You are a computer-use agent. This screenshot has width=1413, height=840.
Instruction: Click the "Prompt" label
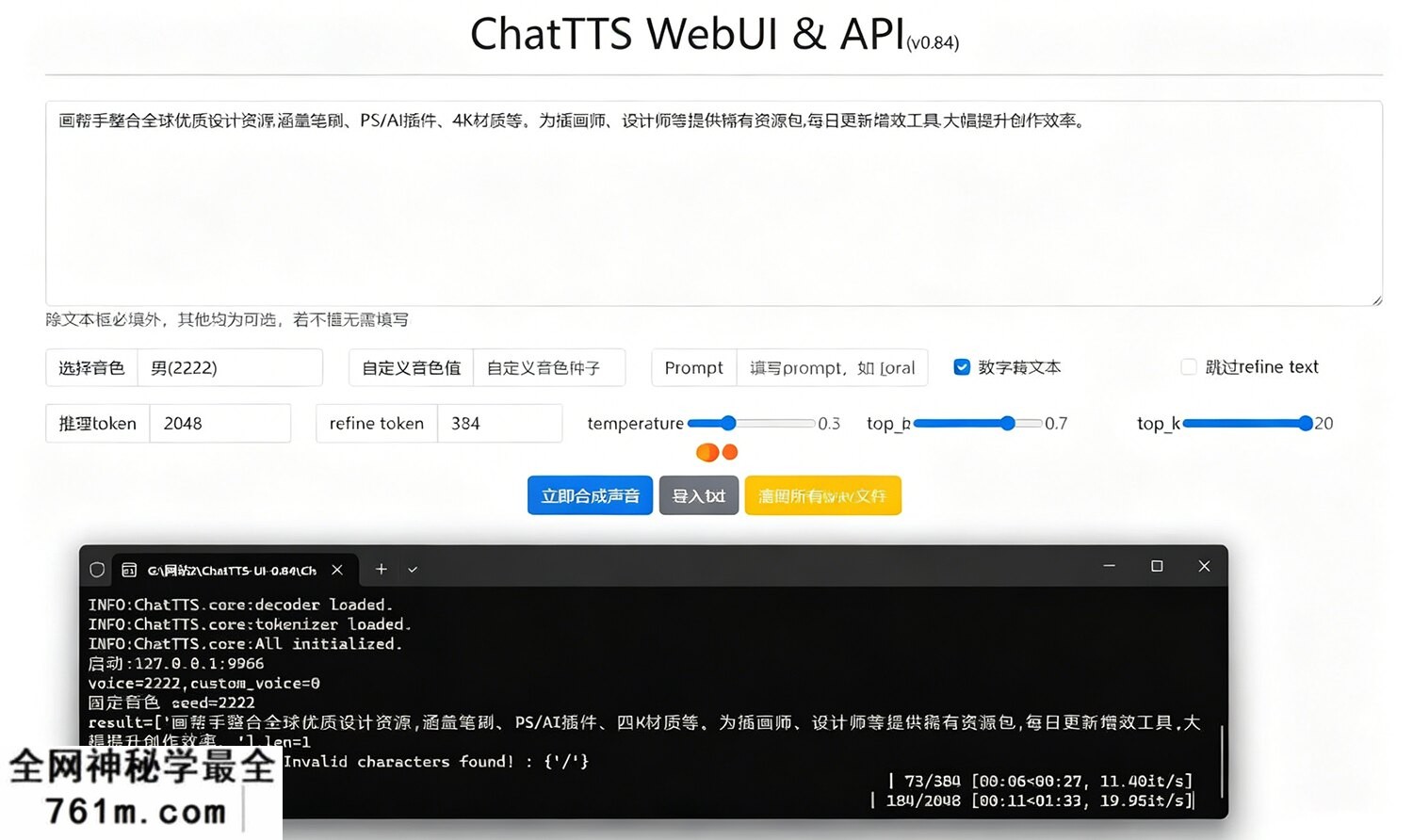[x=694, y=367]
